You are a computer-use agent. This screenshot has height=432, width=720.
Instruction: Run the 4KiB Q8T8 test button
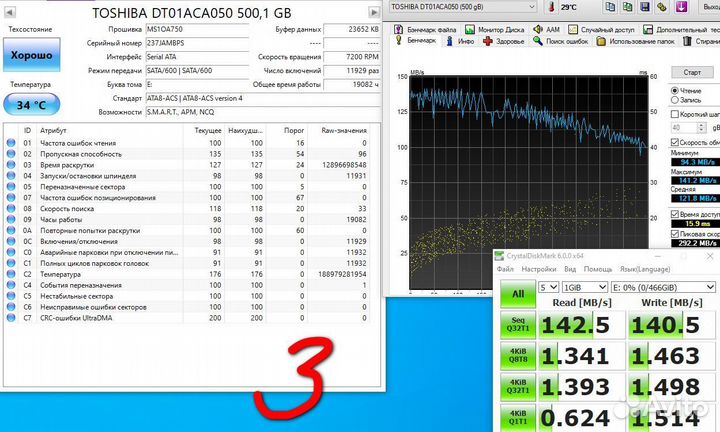(x=518, y=356)
